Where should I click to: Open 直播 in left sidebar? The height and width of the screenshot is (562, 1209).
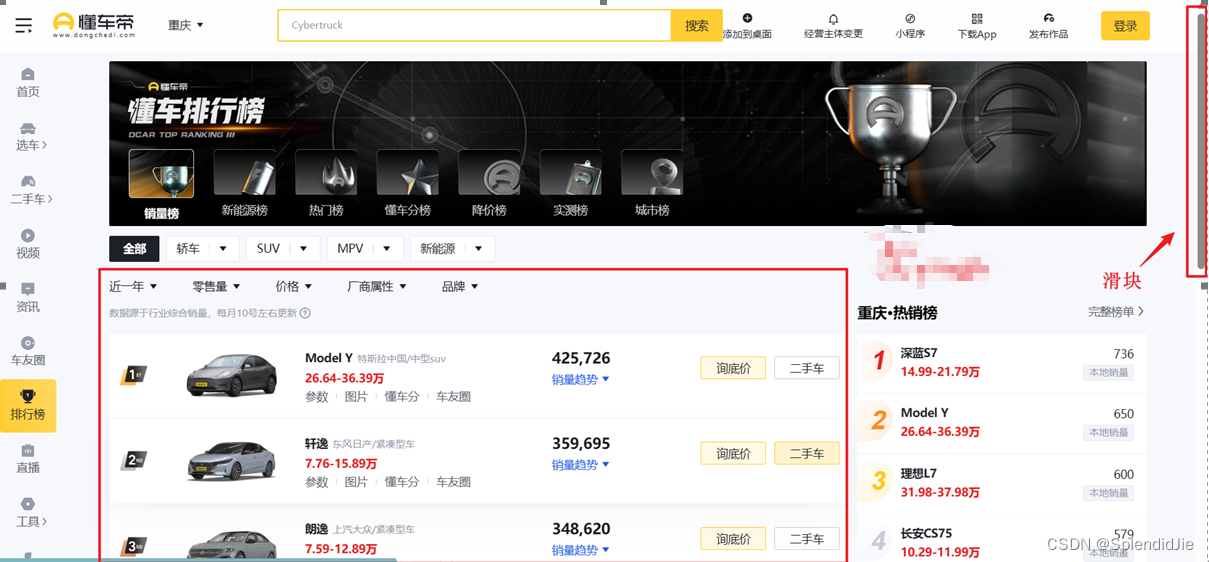click(x=28, y=459)
